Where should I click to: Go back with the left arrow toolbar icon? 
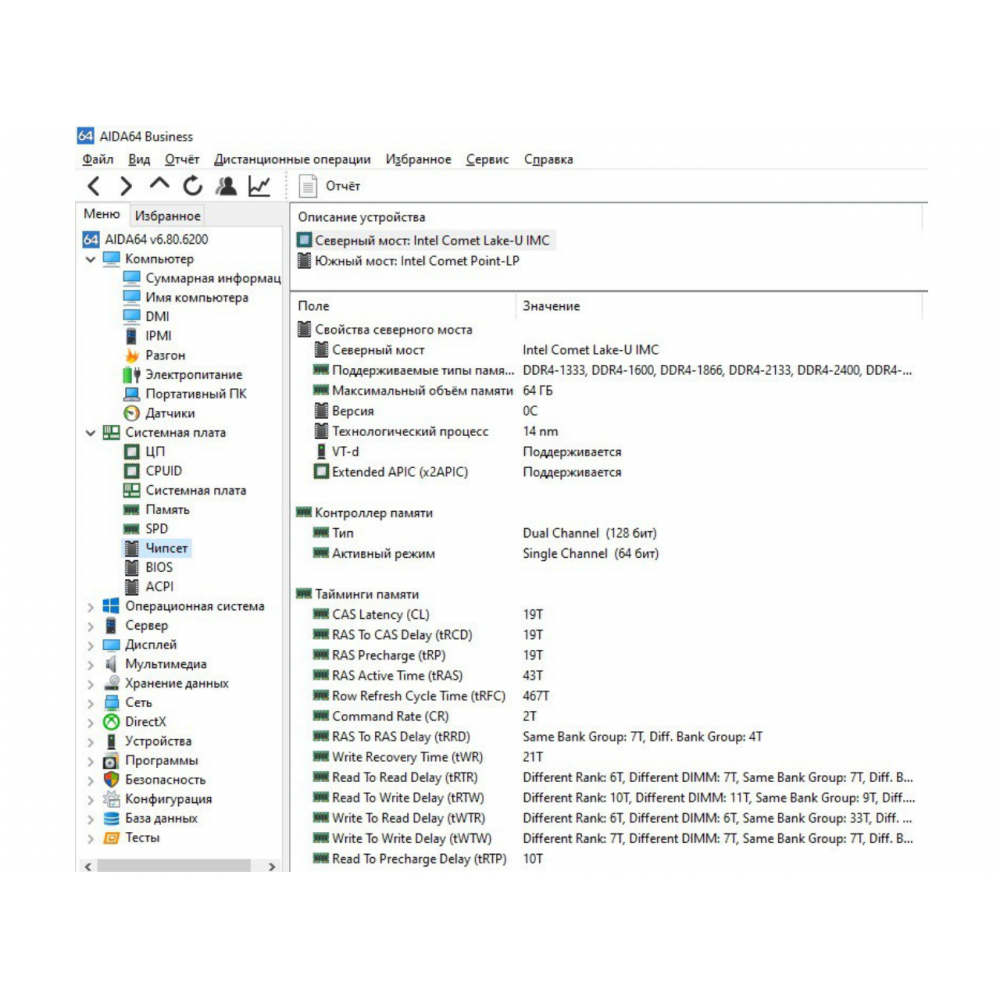[94, 186]
